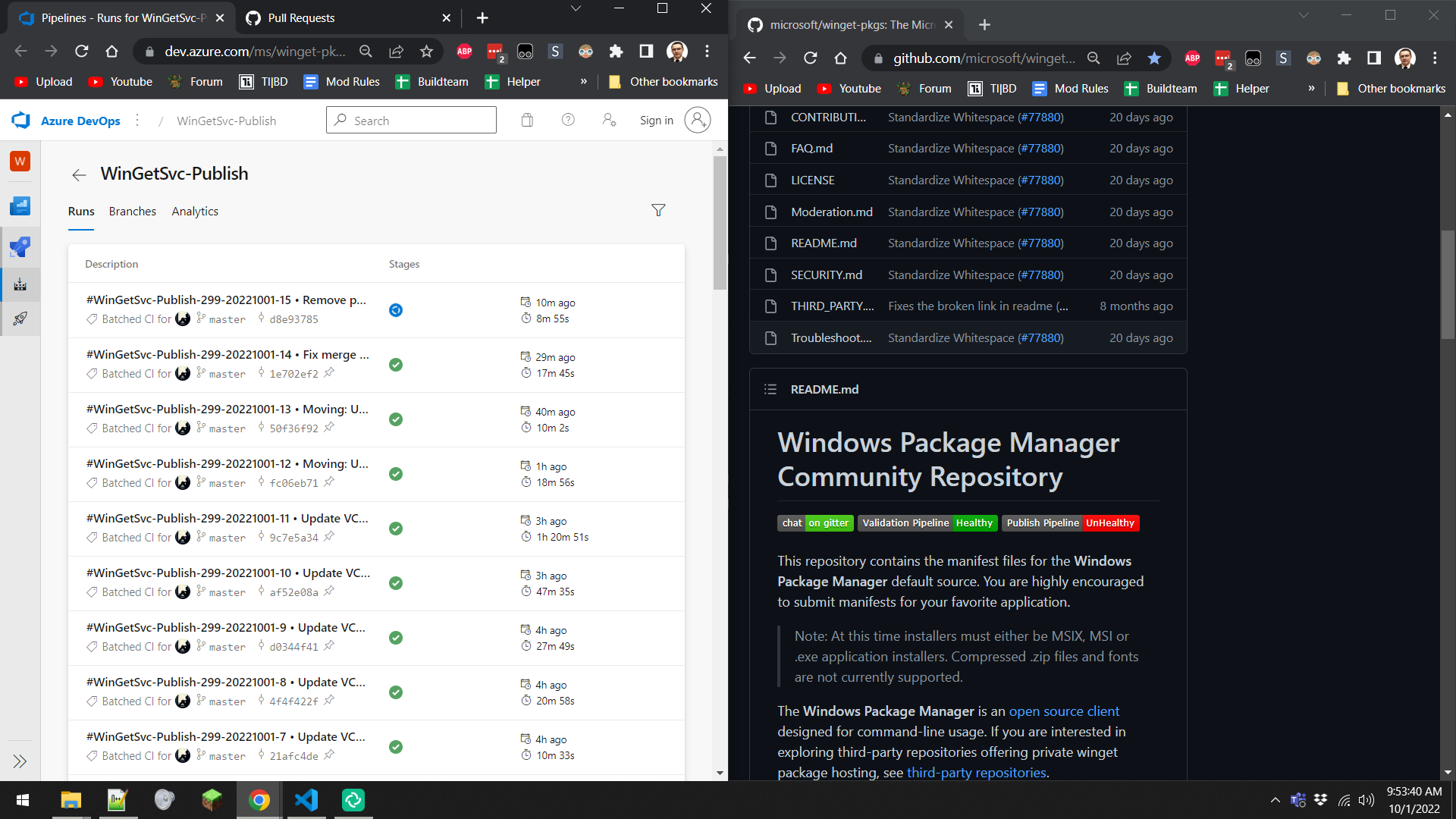Reload the GitHub browser window page
The width and height of the screenshot is (1456, 819).
pos(811,58)
